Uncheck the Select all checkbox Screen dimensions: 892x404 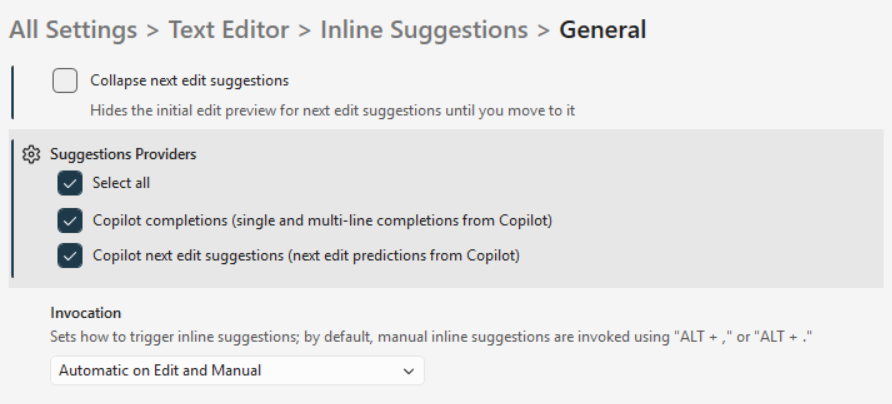point(70,183)
